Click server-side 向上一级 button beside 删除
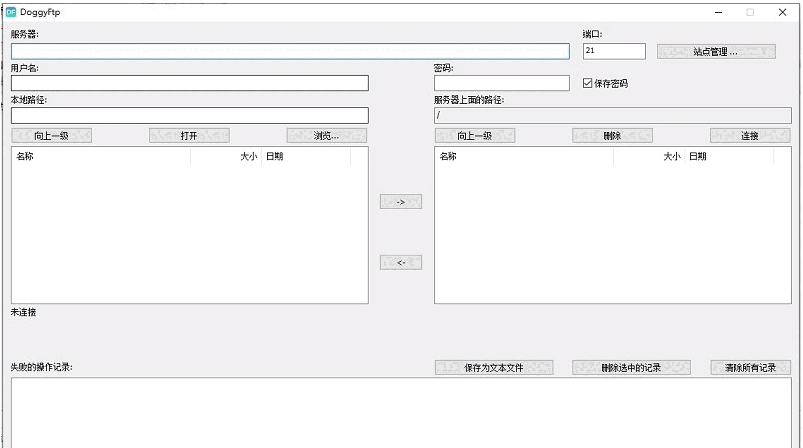 pos(475,136)
